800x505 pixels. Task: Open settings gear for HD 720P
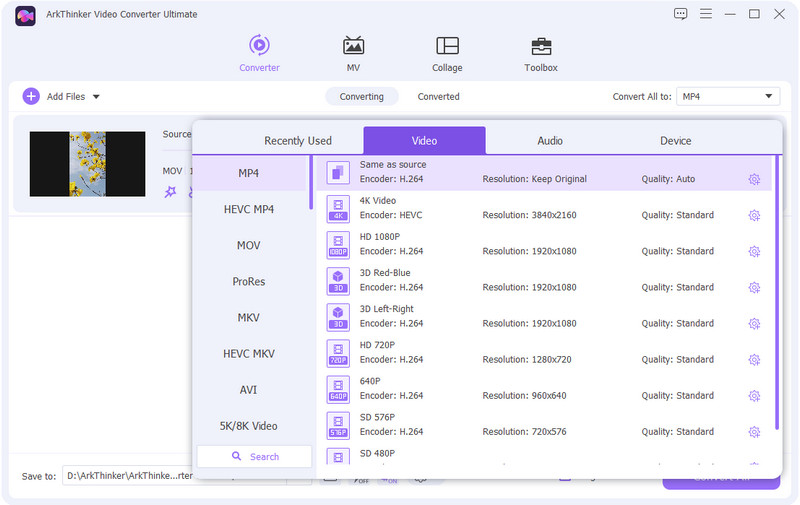coord(754,360)
